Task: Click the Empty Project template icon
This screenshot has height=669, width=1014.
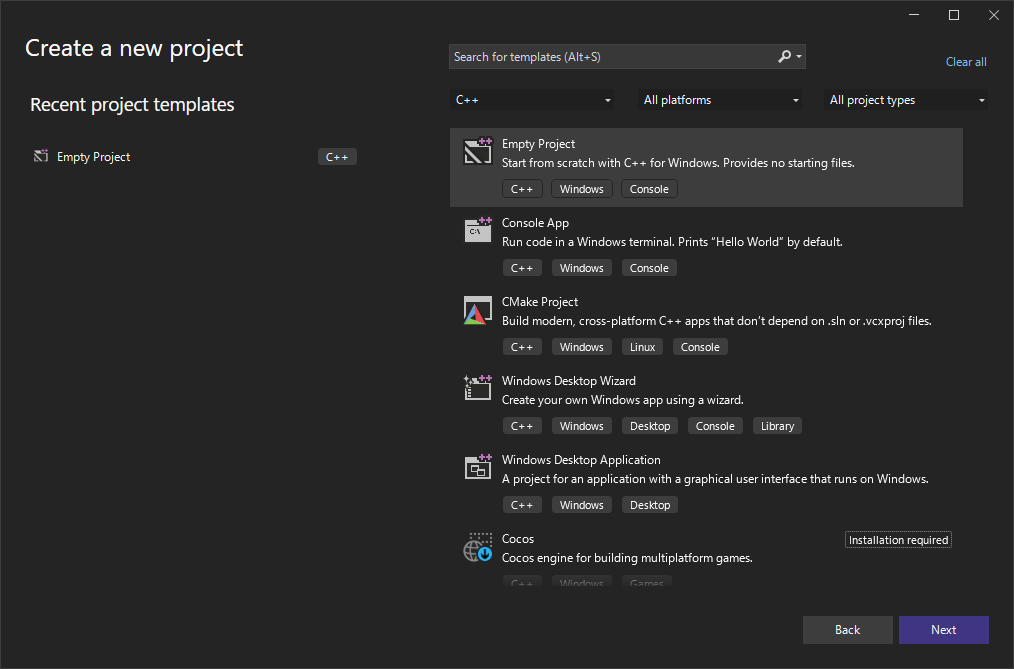Action: point(478,151)
